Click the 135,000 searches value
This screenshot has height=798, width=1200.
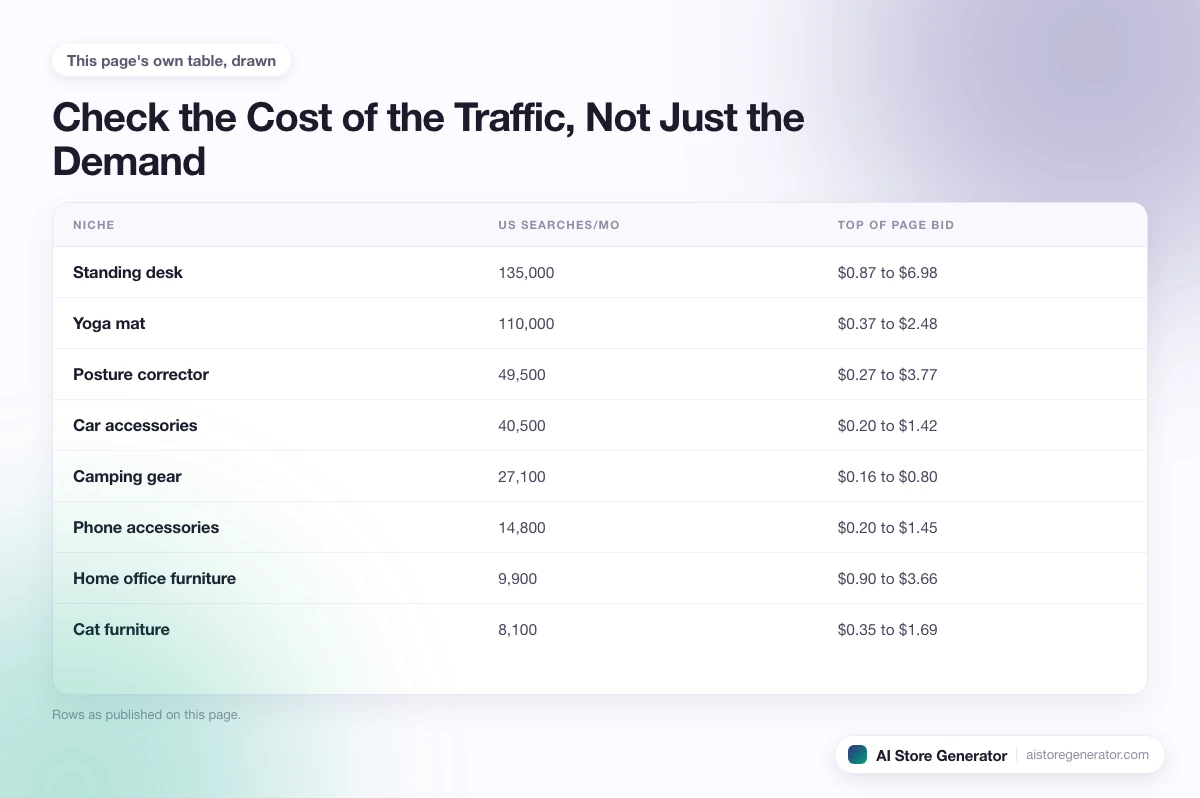pyautogui.click(x=526, y=272)
